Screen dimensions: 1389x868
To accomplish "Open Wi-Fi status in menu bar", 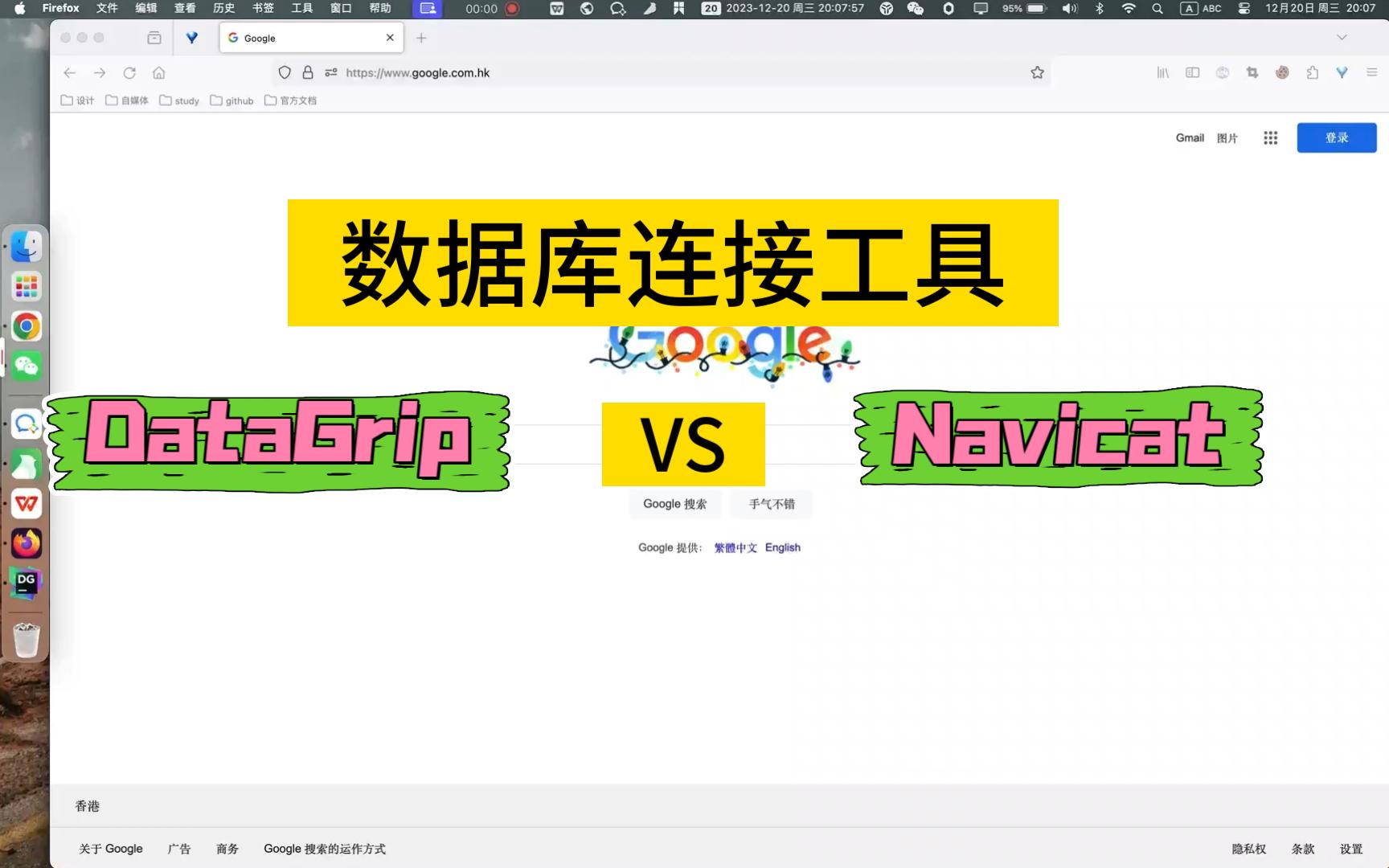I will click(1129, 8).
